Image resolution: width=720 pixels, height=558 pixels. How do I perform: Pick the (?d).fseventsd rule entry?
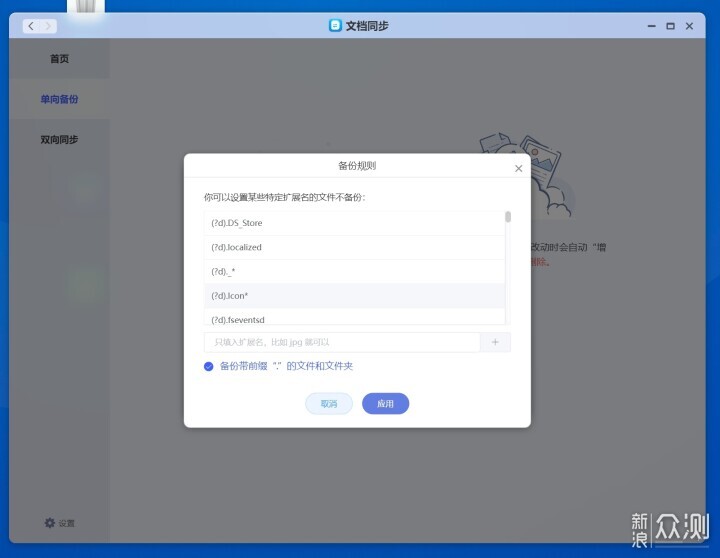pyautogui.click(x=353, y=319)
